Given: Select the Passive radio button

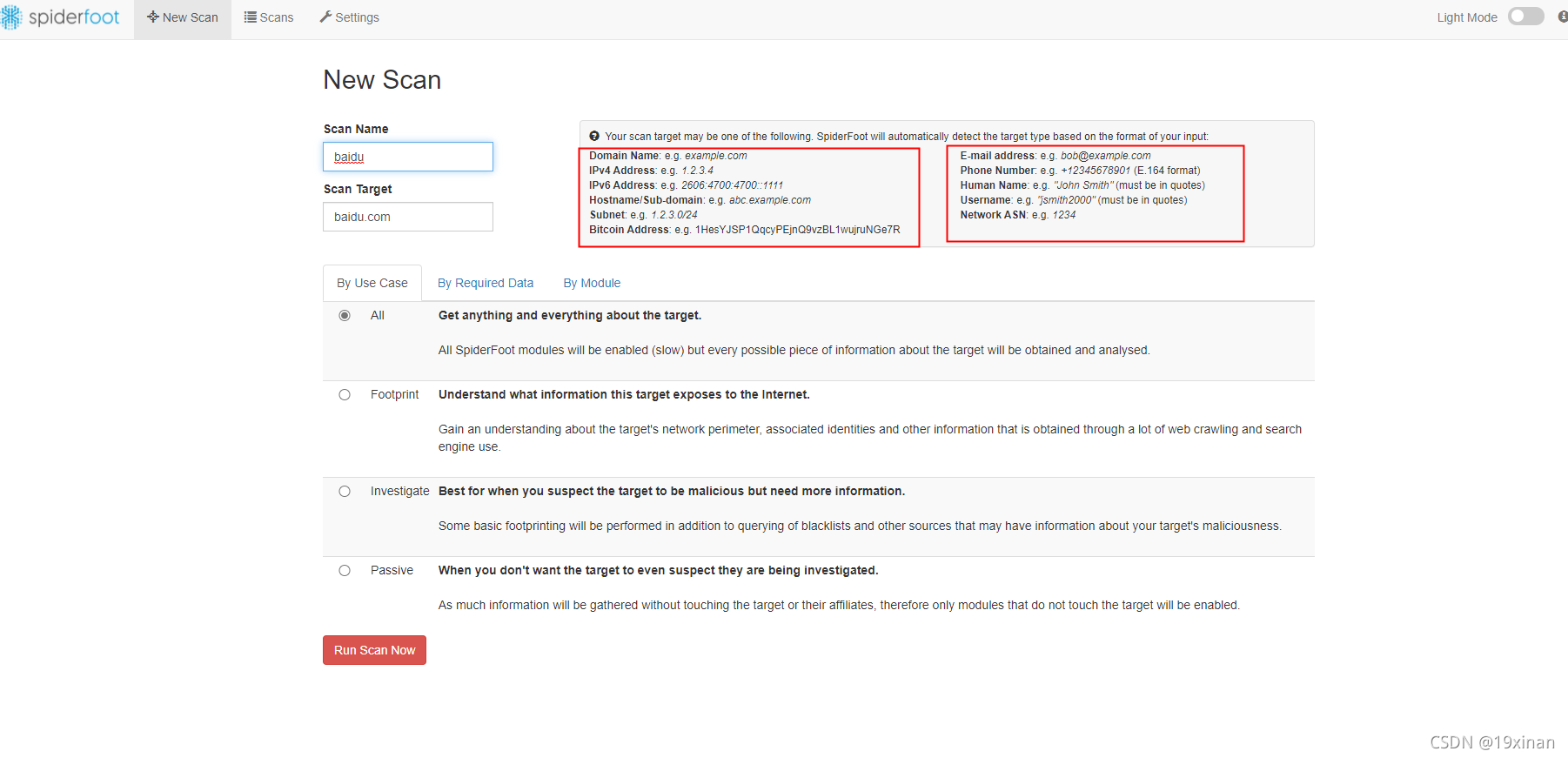Looking at the screenshot, I should pyautogui.click(x=345, y=571).
